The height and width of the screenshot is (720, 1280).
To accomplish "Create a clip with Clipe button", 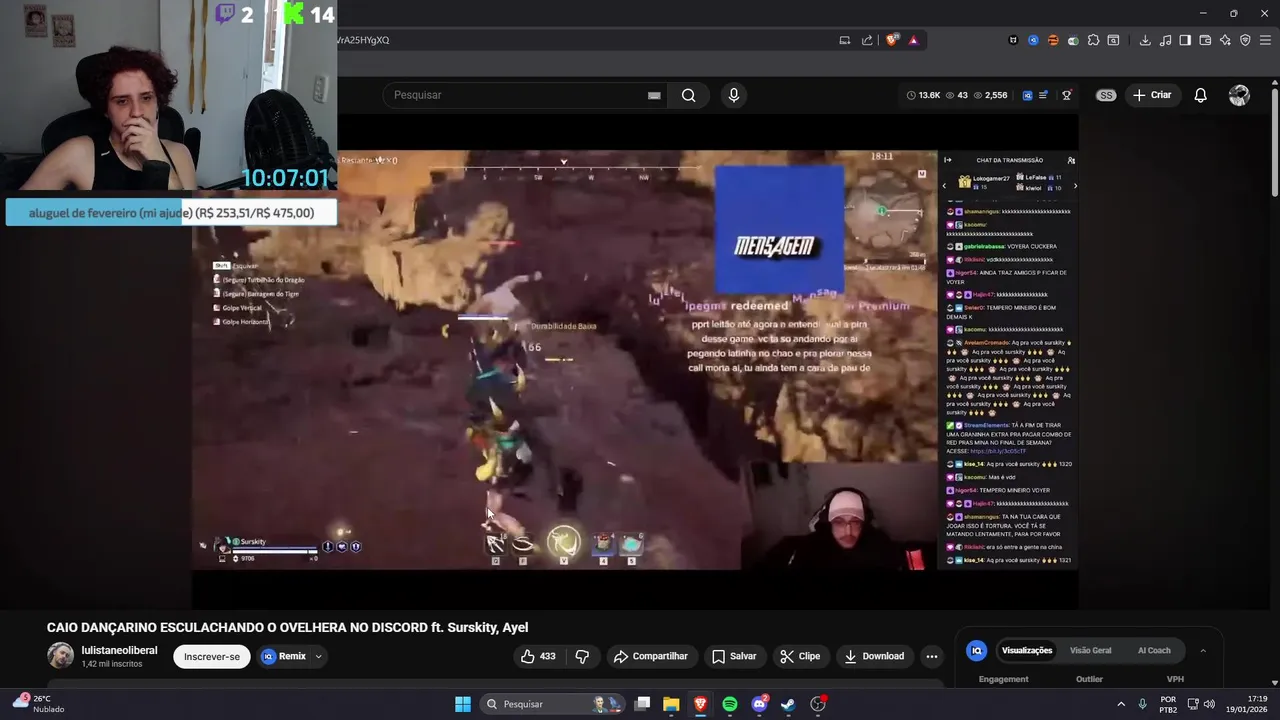I will (x=800, y=656).
